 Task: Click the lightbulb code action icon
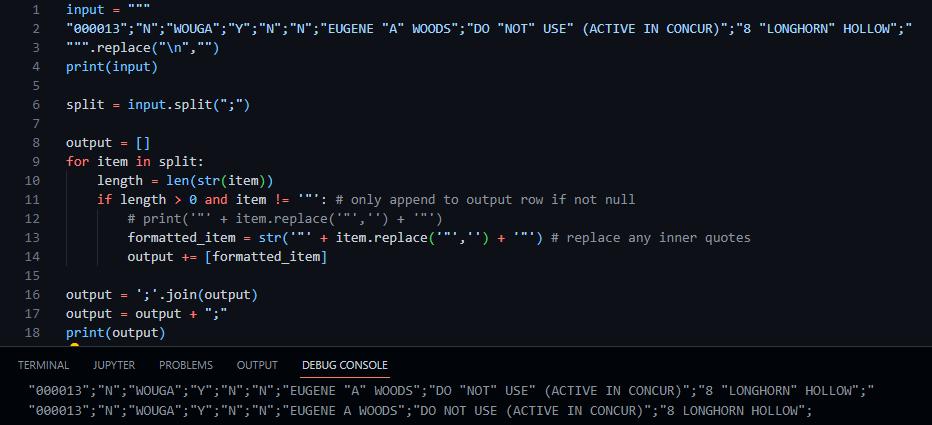74,345
